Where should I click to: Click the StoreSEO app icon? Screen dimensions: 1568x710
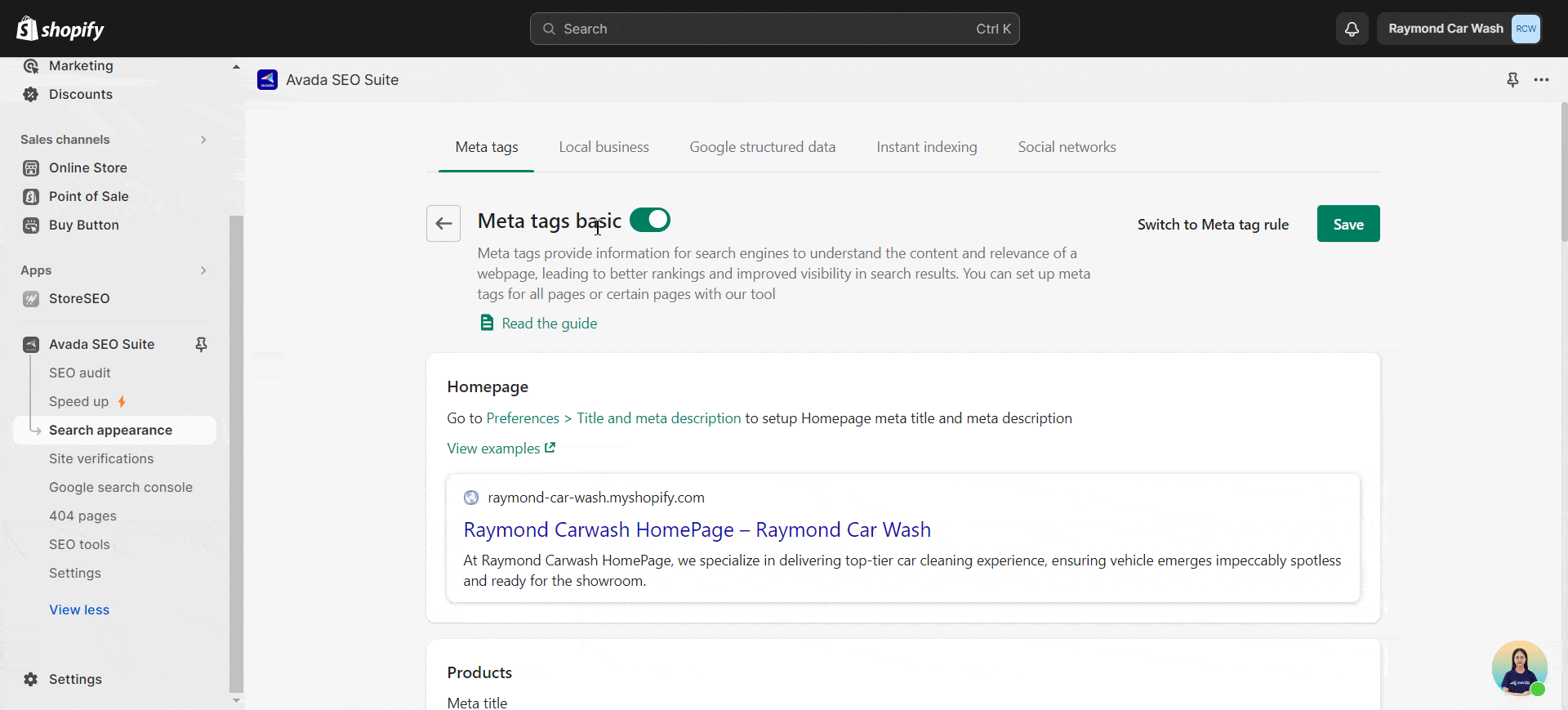pos(31,298)
